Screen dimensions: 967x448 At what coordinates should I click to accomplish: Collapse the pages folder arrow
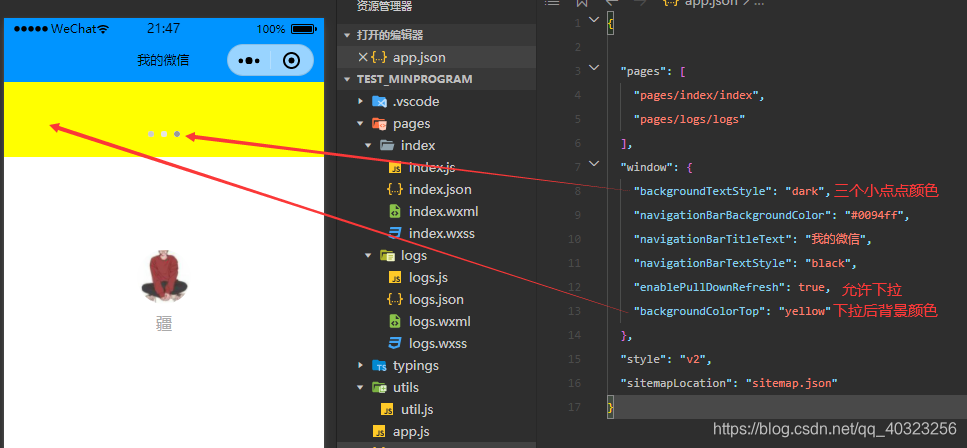click(361, 123)
